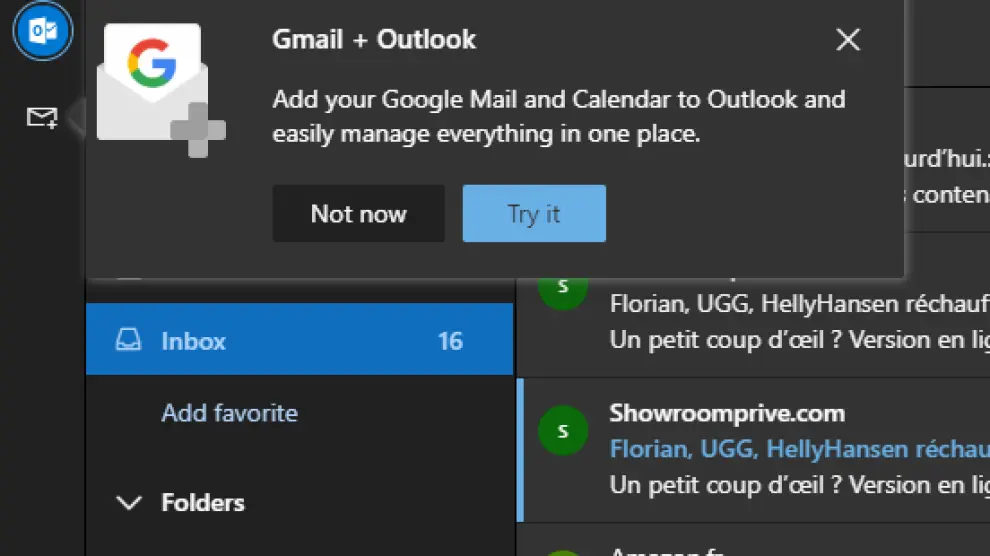The image size is (990, 556).
Task: Click the Folders heading label
Action: (203, 503)
